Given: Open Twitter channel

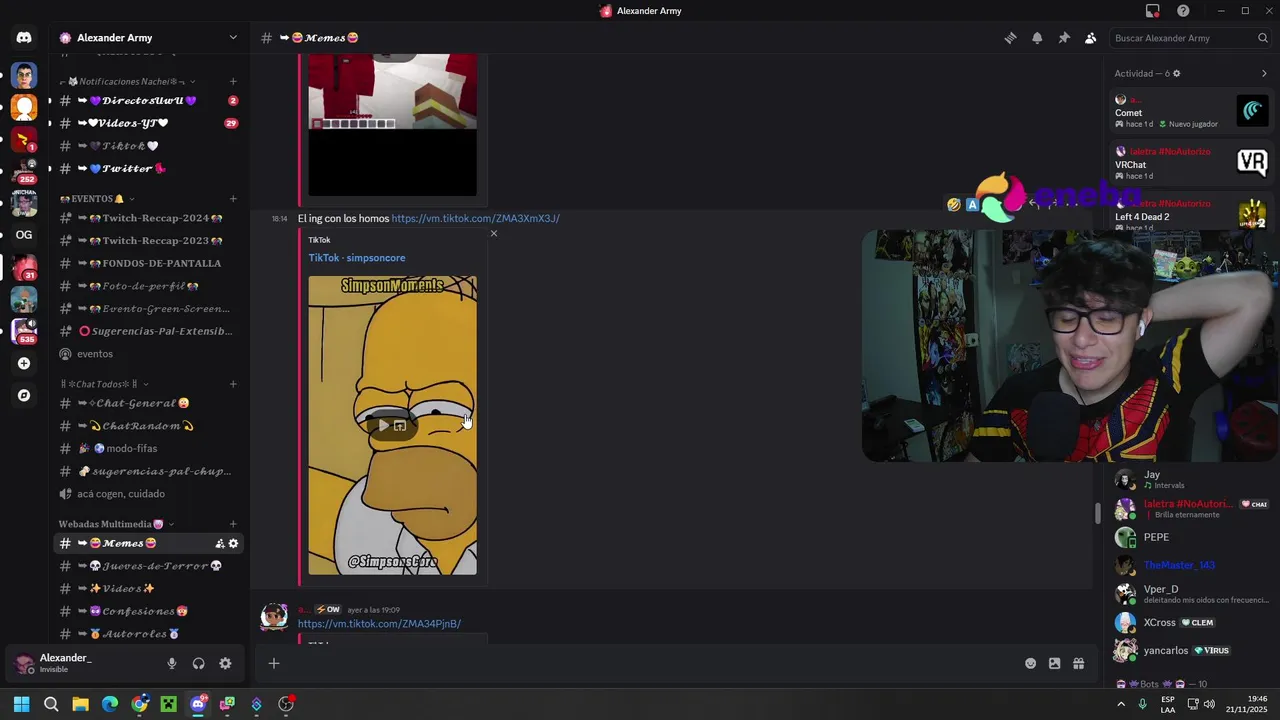Looking at the screenshot, I should [148, 168].
